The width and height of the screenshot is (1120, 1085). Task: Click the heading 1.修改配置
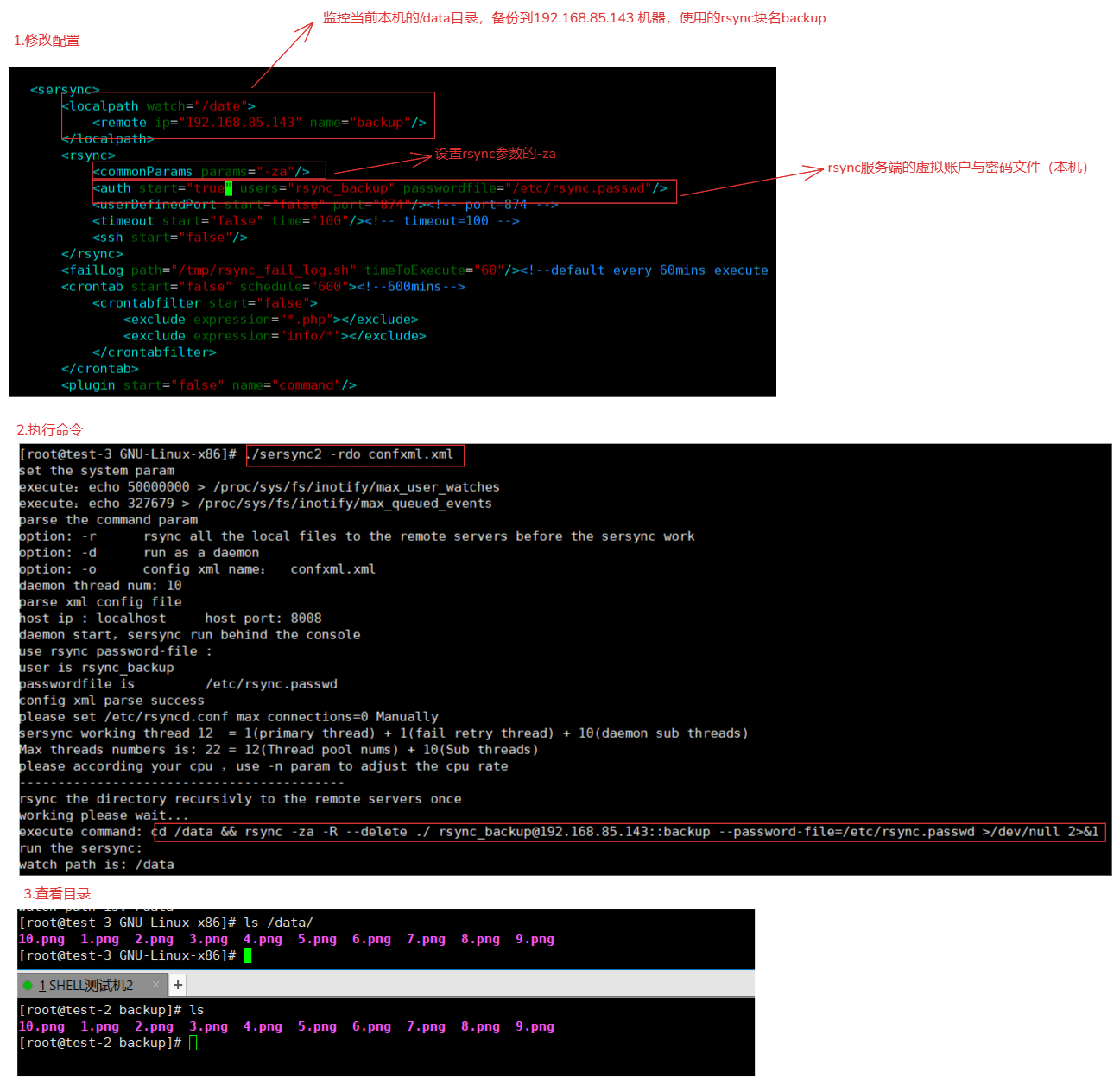pyautogui.click(x=47, y=41)
